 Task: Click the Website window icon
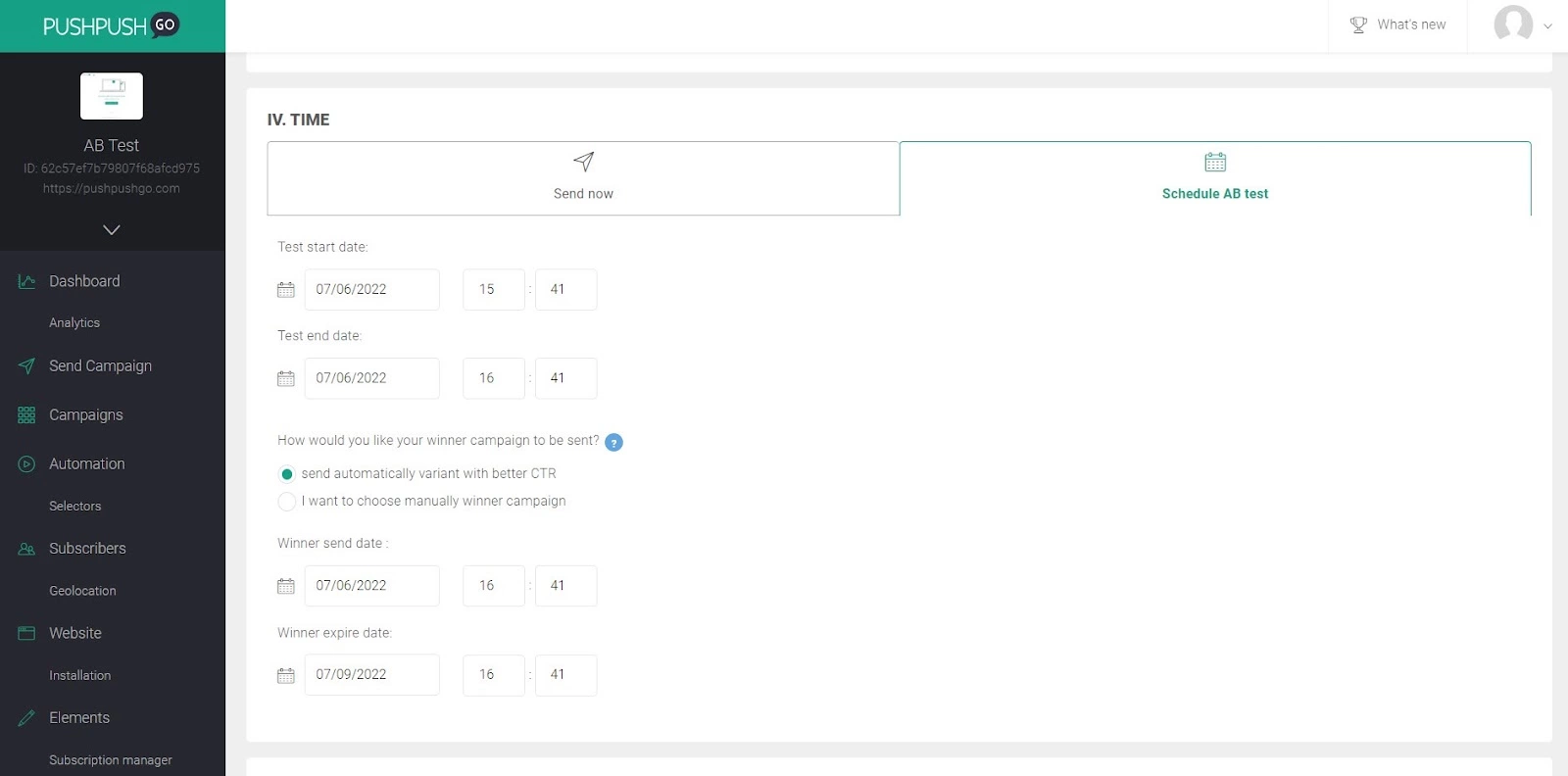click(x=26, y=633)
